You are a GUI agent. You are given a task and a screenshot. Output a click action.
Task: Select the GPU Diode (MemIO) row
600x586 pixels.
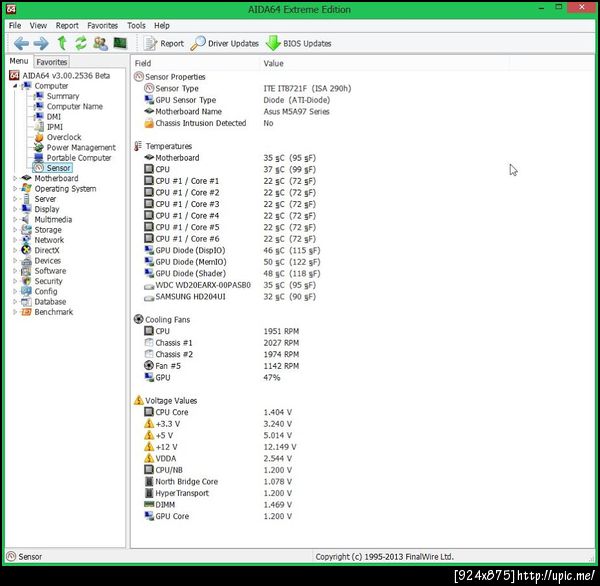232,262
